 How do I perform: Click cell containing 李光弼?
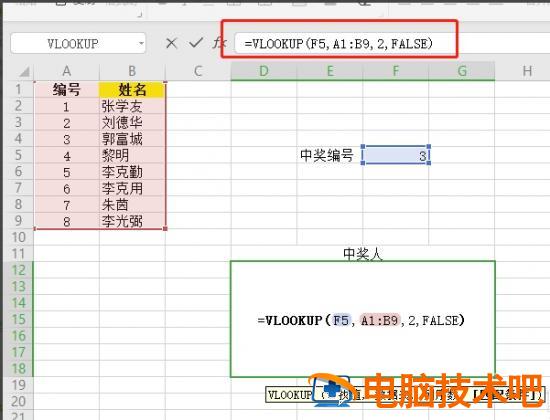132,221
